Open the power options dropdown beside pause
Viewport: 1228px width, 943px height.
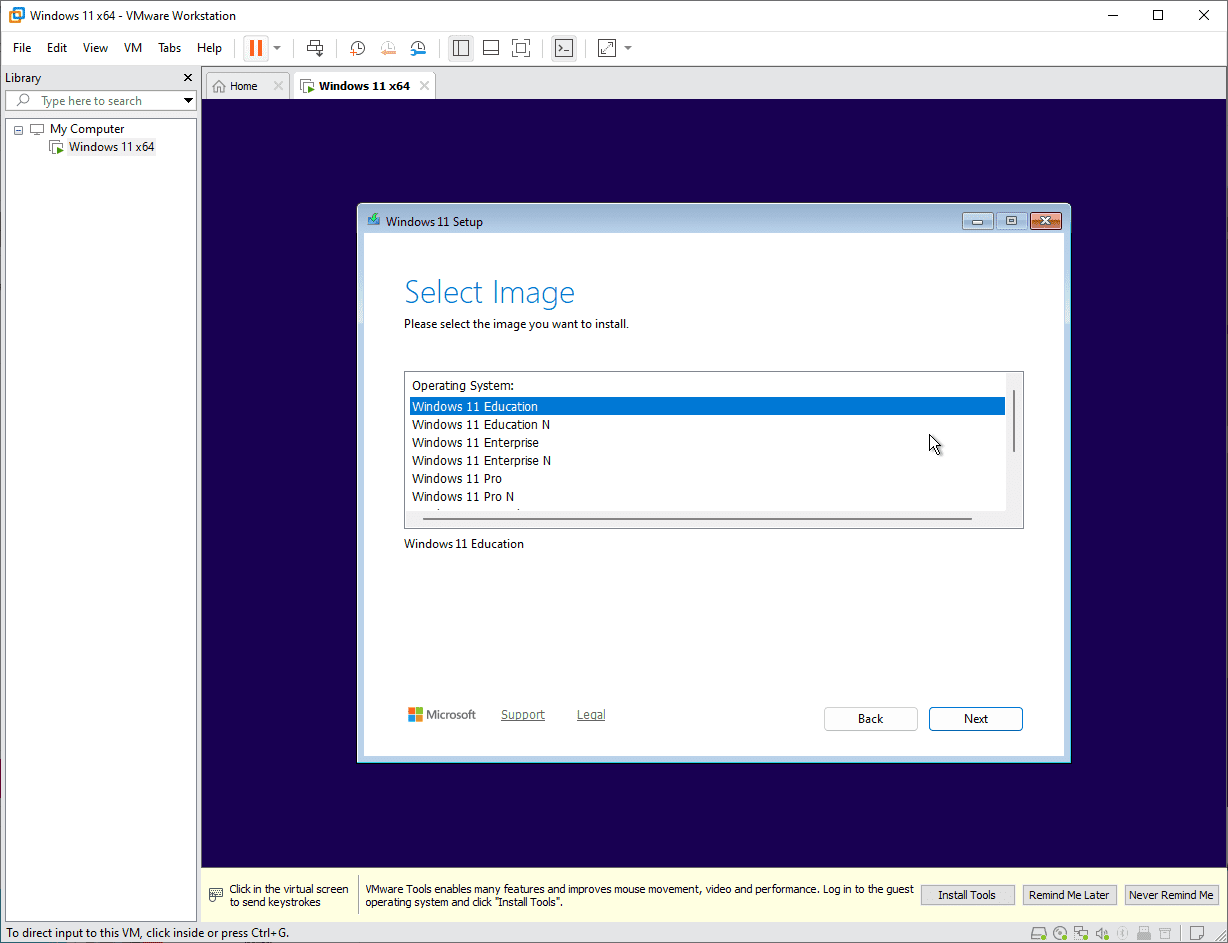[x=277, y=48]
